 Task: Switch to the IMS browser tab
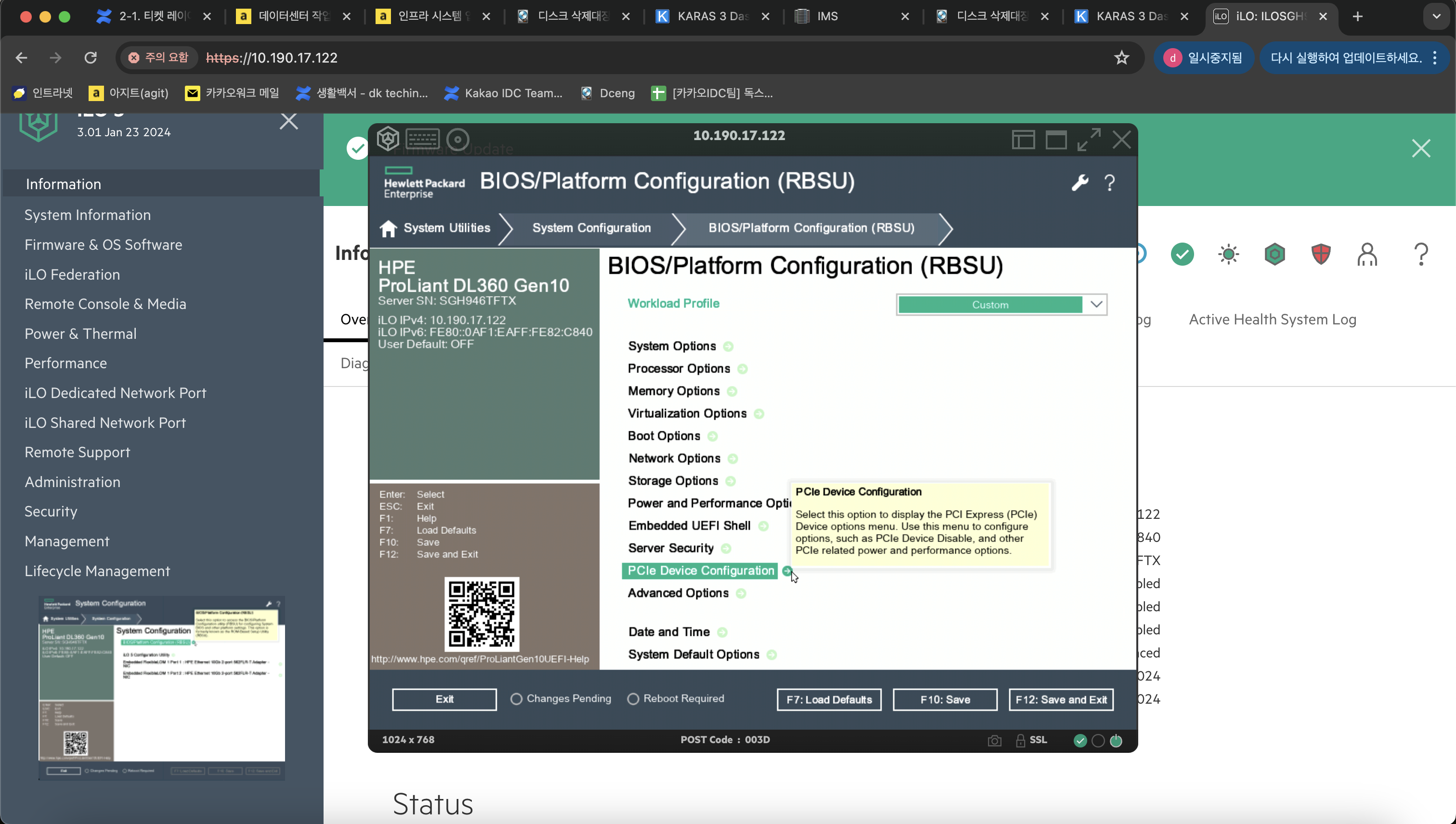click(x=852, y=16)
